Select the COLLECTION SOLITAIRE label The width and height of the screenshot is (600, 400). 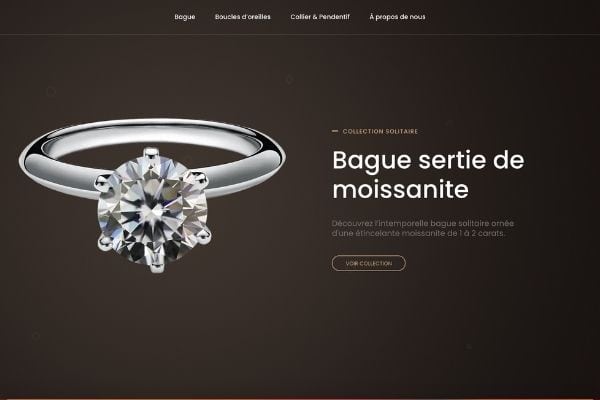[x=380, y=131]
